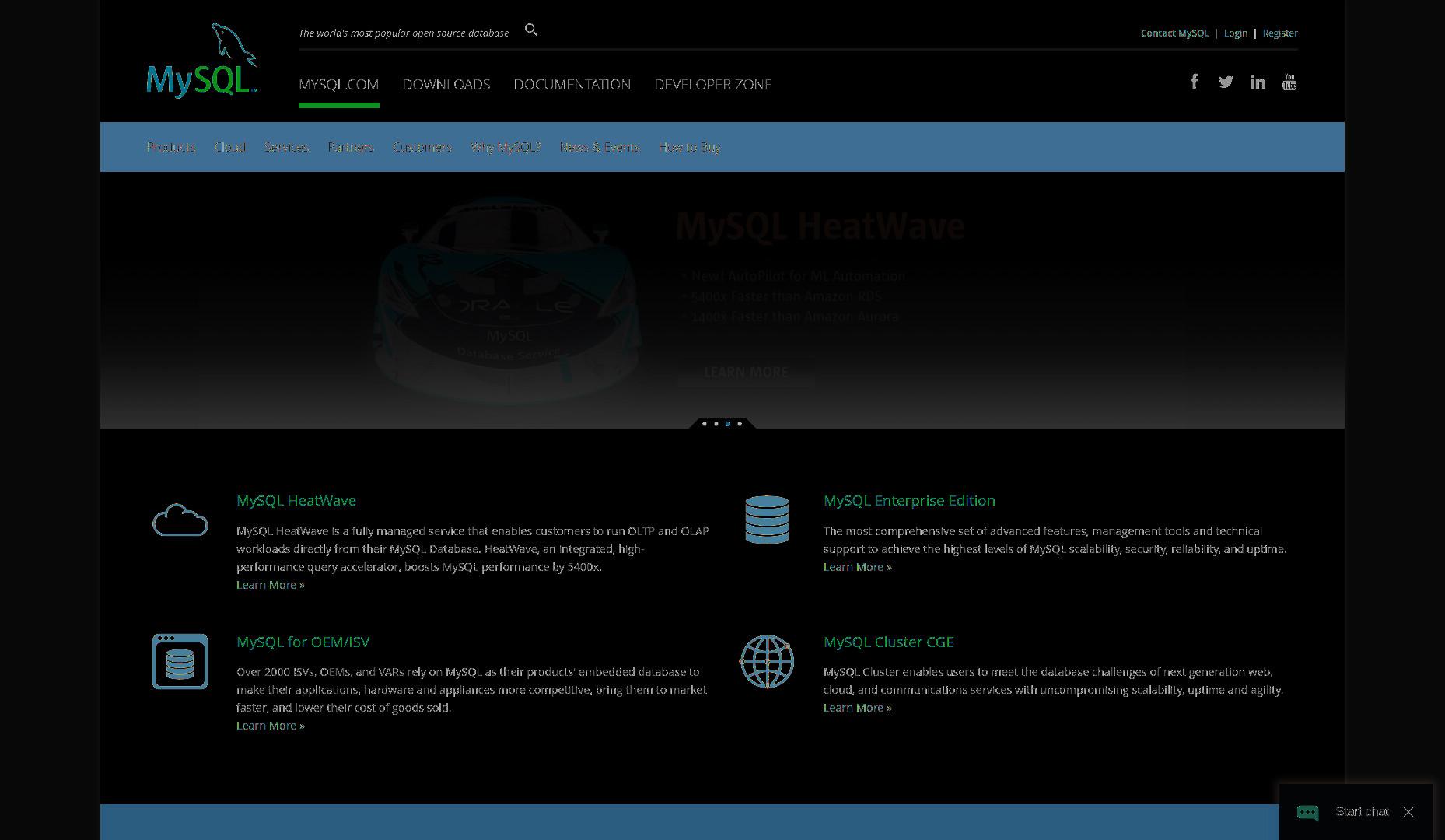Open the DOCUMENTATION tab
1445x840 pixels.
click(x=572, y=84)
